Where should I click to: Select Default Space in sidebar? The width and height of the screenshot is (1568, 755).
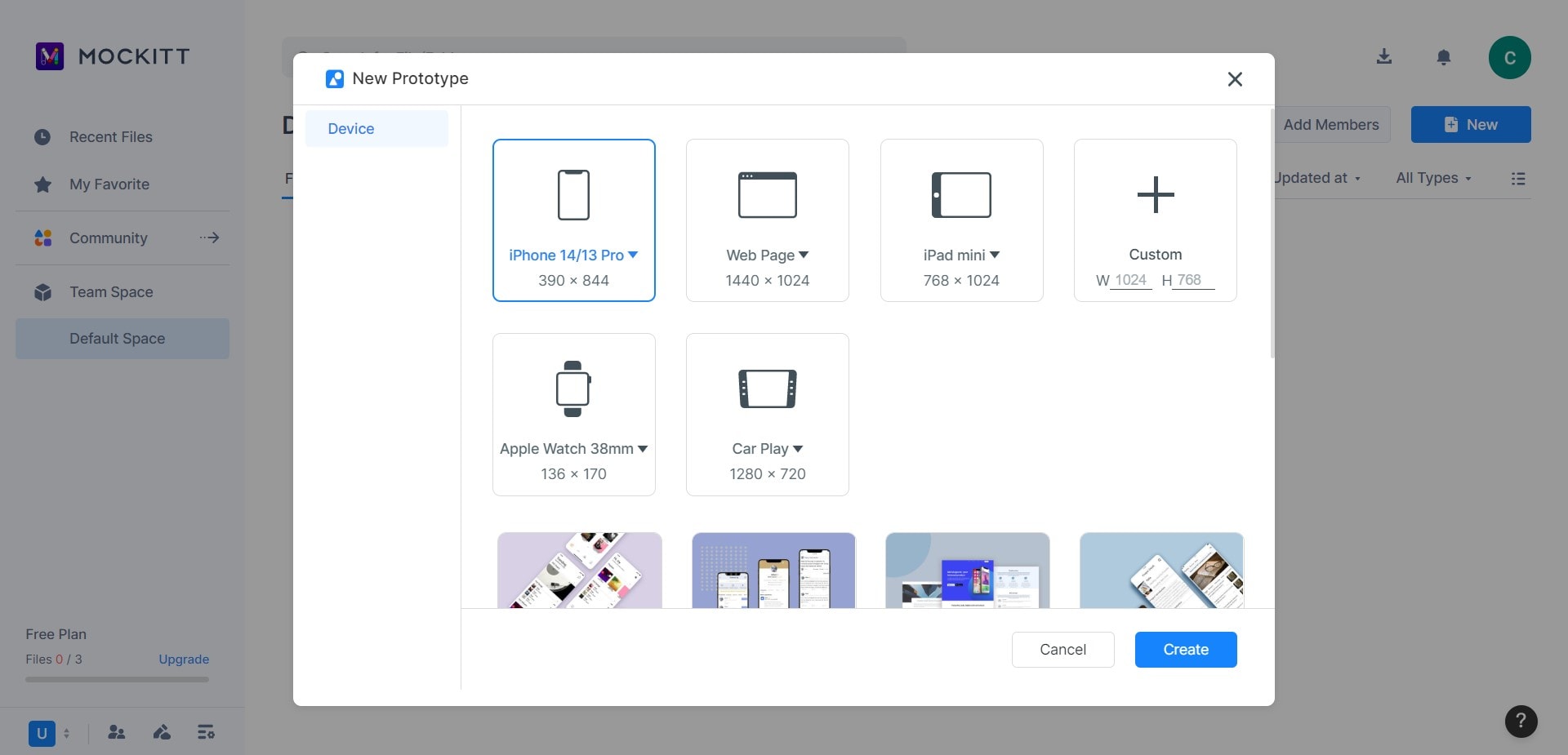[122, 339]
